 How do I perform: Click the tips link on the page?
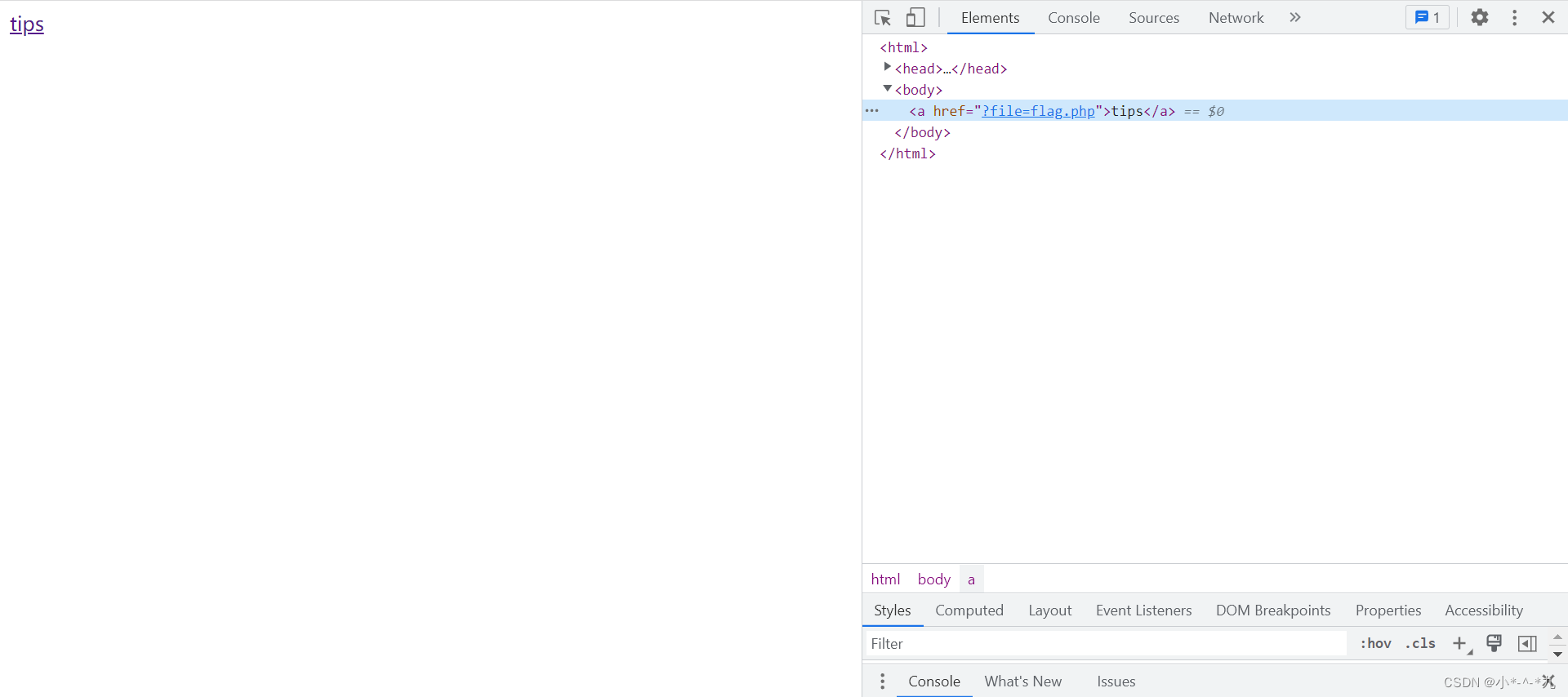pyautogui.click(x=27, y=24)
